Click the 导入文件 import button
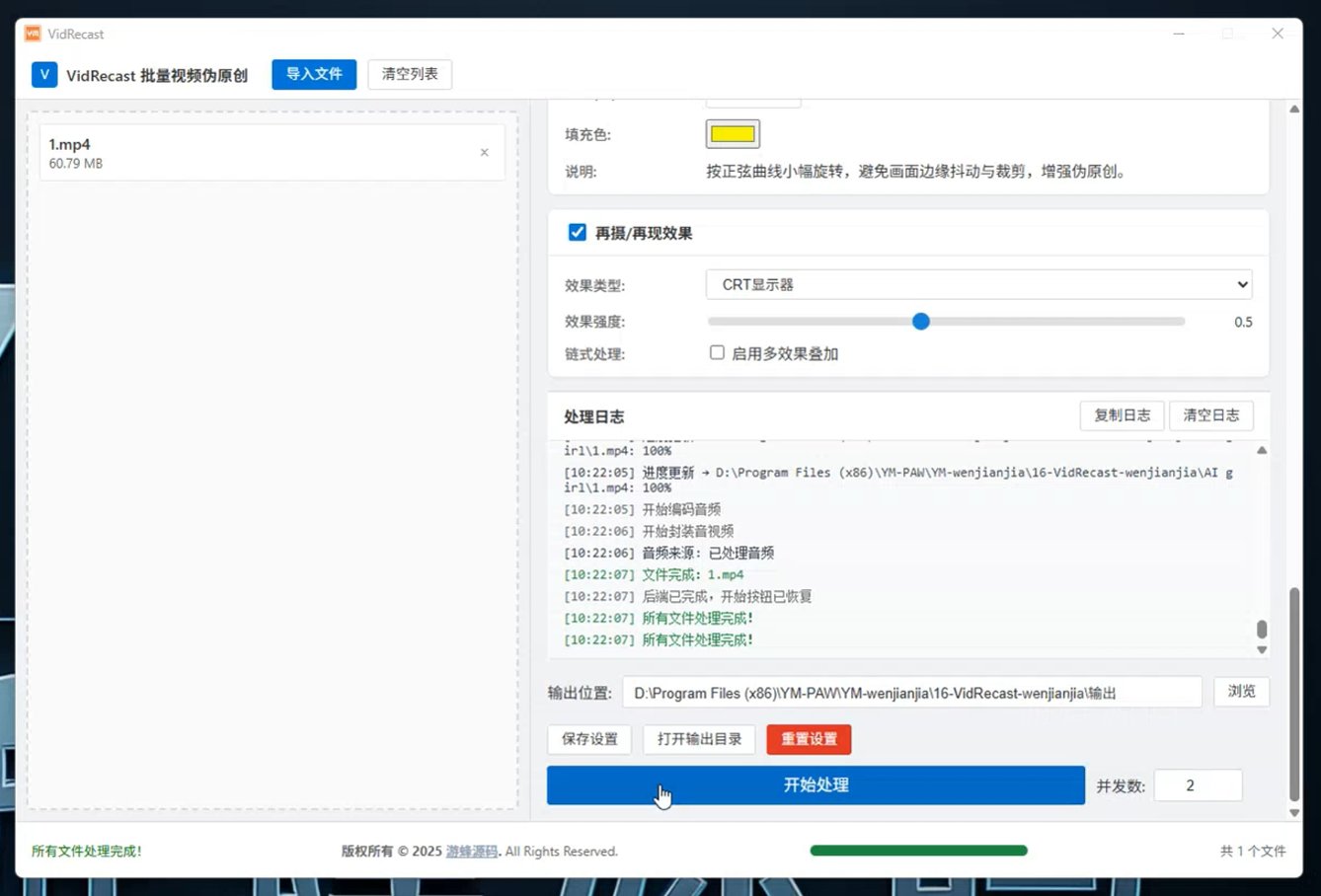Image resolution: width=1321 pixels, height=896 pixels. pyautogui.click(x=314, y=74)
